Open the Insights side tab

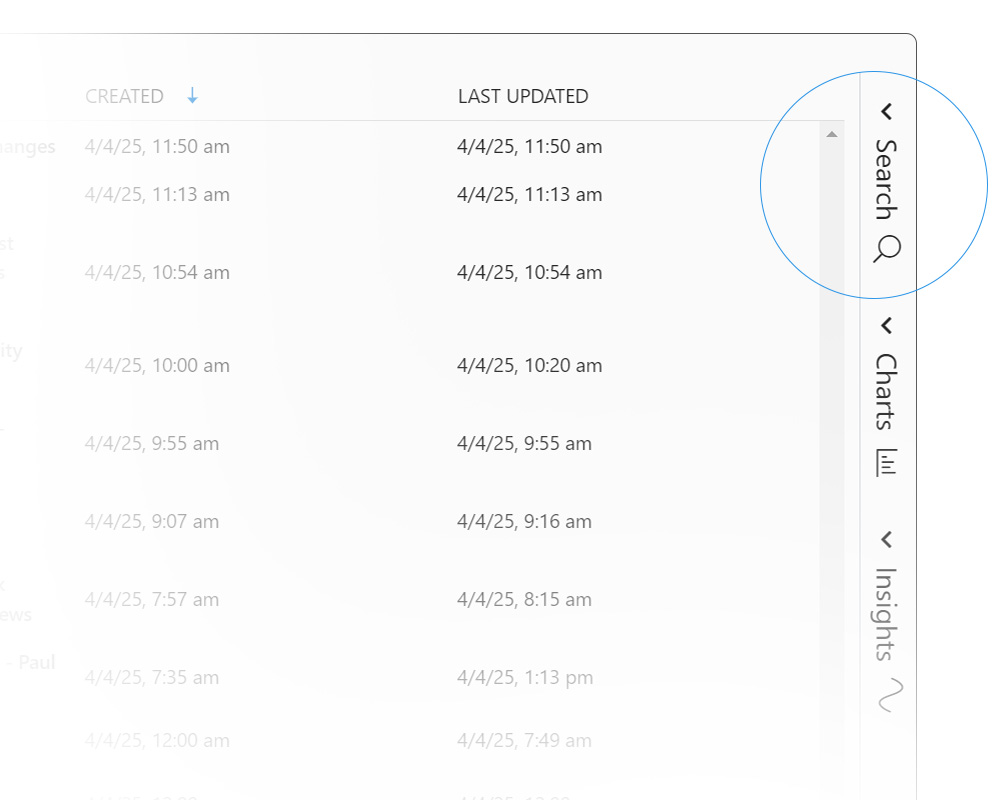pos(886,613)
